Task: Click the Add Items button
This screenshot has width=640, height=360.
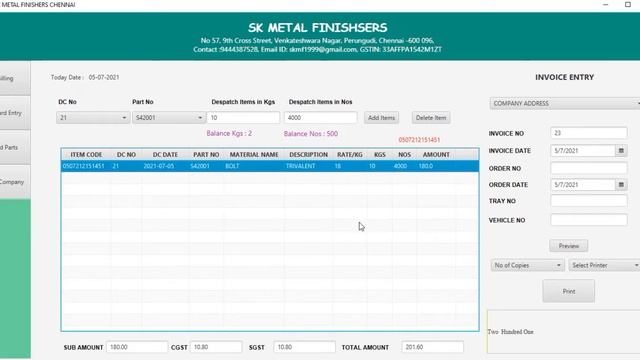Action: coord(381,118)
